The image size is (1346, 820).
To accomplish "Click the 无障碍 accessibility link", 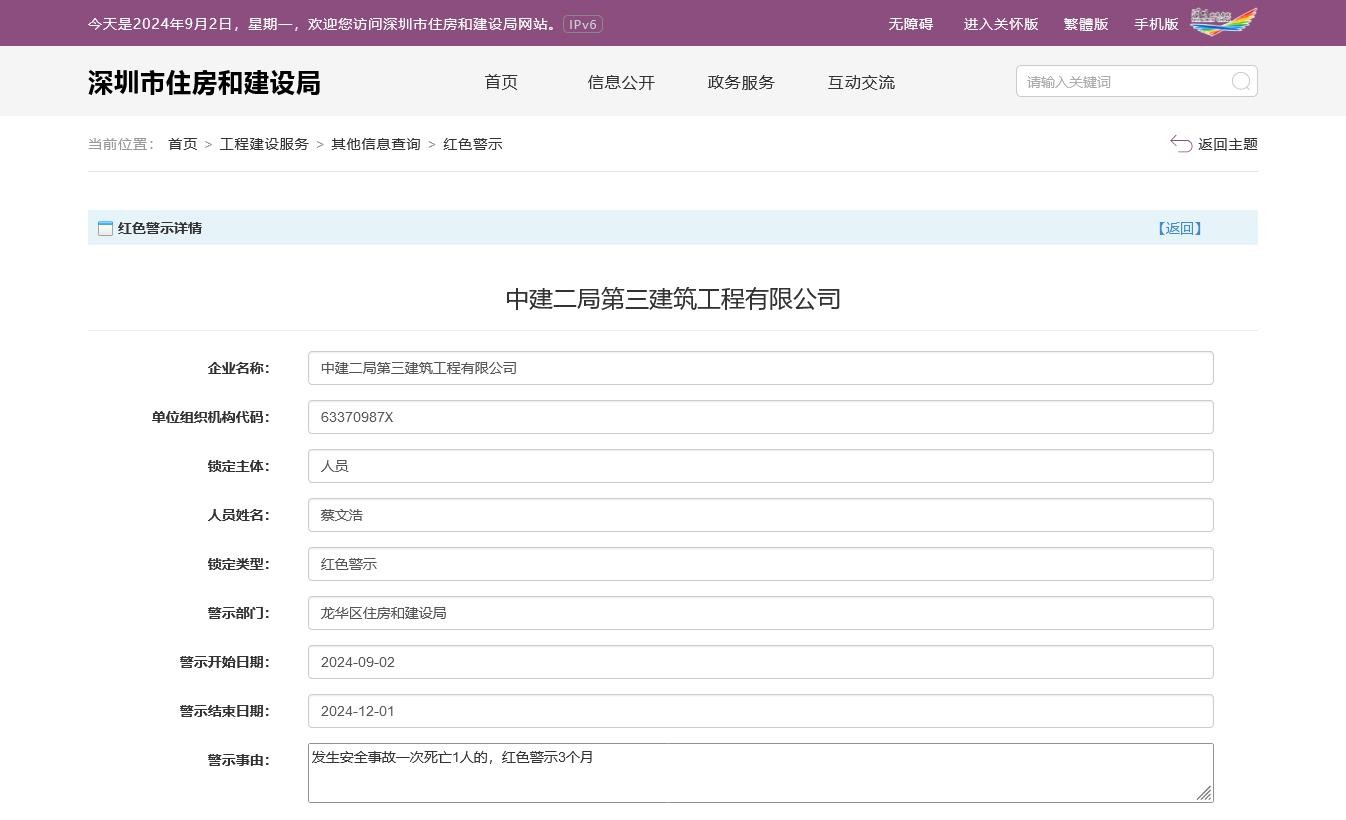I will point(910,24).
